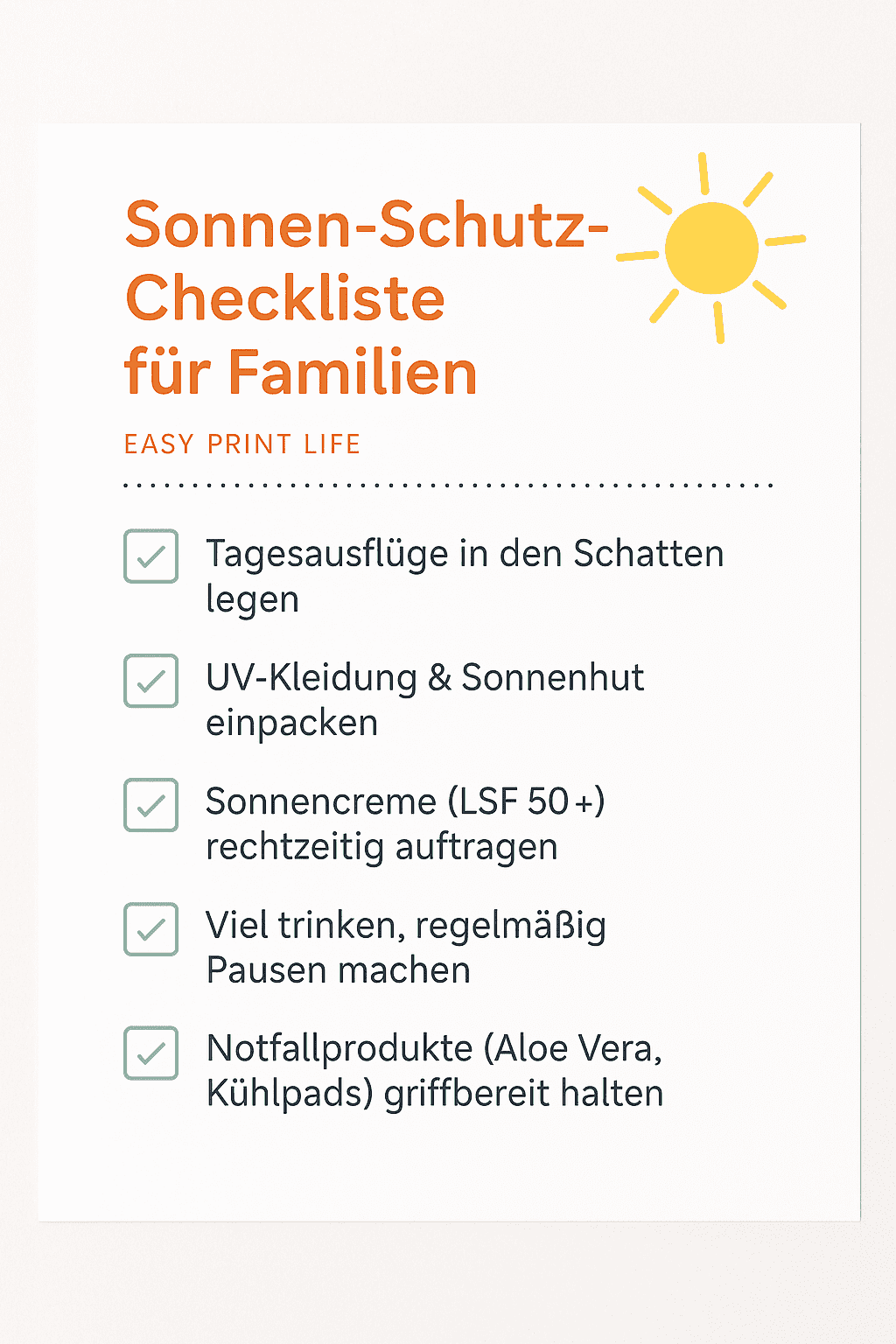Image resolution: width=896 pixels, height=1344 pixels.
Task: Click the 'EASY PRINT LIFE' subtitle
Action: (242, 444)
